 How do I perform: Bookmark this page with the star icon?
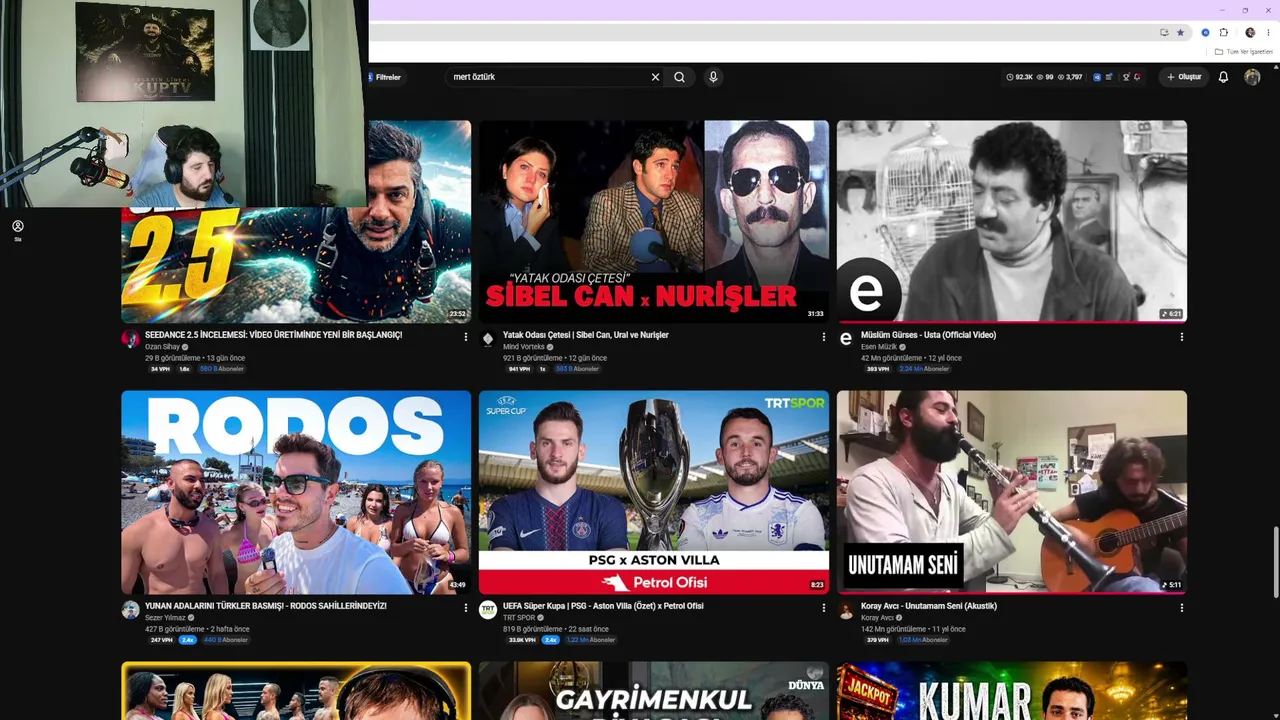pyautogui.click(x=1180, y=33)
